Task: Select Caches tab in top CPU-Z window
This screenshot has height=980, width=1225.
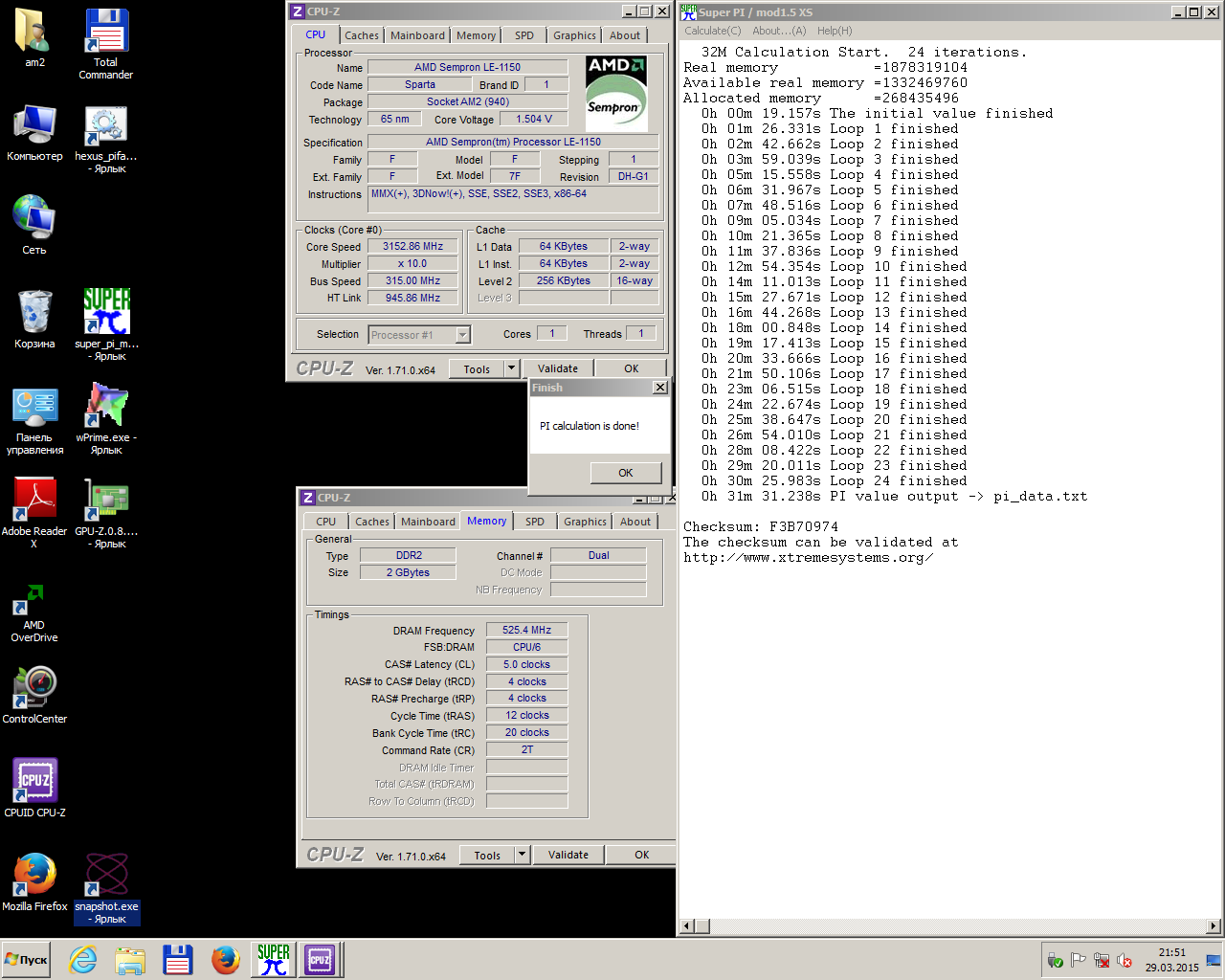Action: [362, 35]
